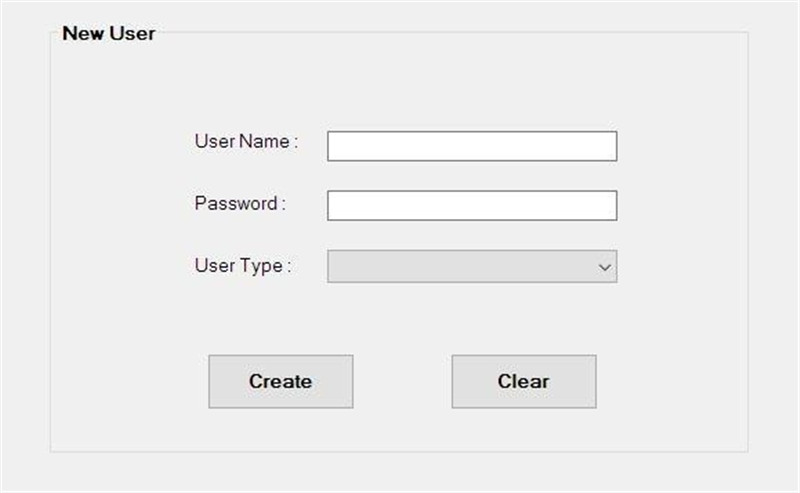The image size is (800, 493).
Task: Click the Create button
Action: coord(281,381)
